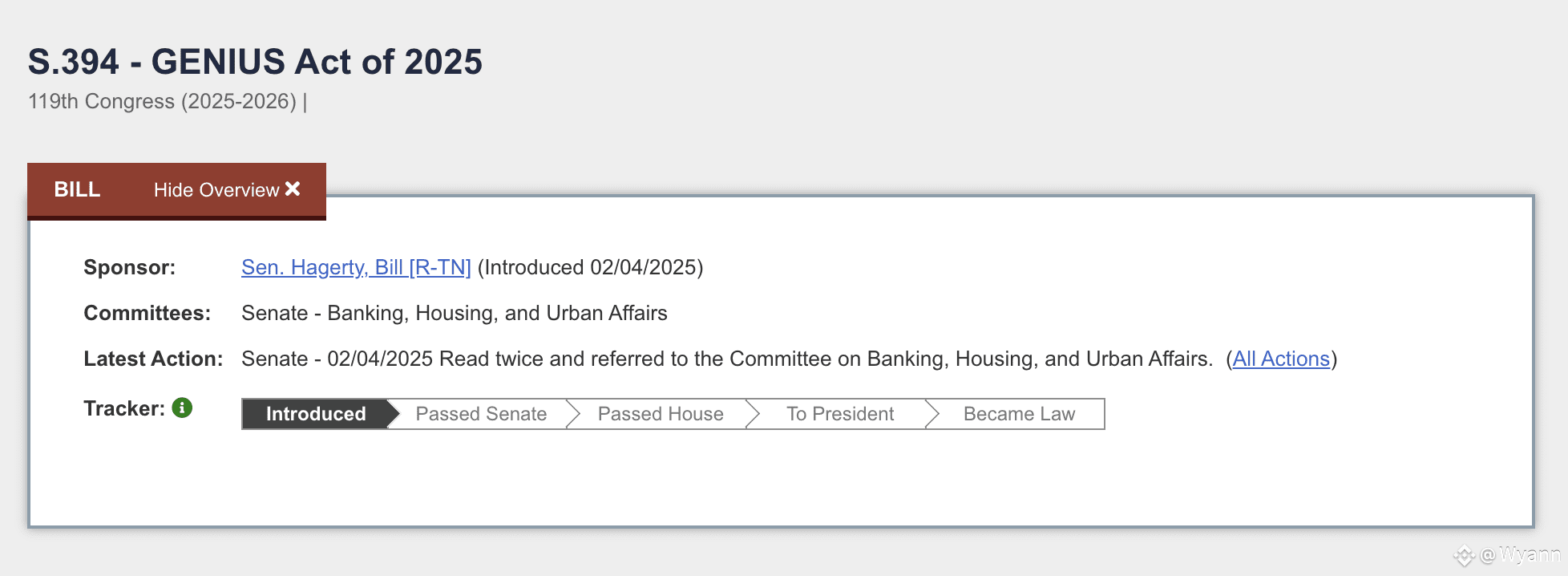Click the Committees label
The width and height of the screenshot is (1568, 576).
(x=147, y=313)
